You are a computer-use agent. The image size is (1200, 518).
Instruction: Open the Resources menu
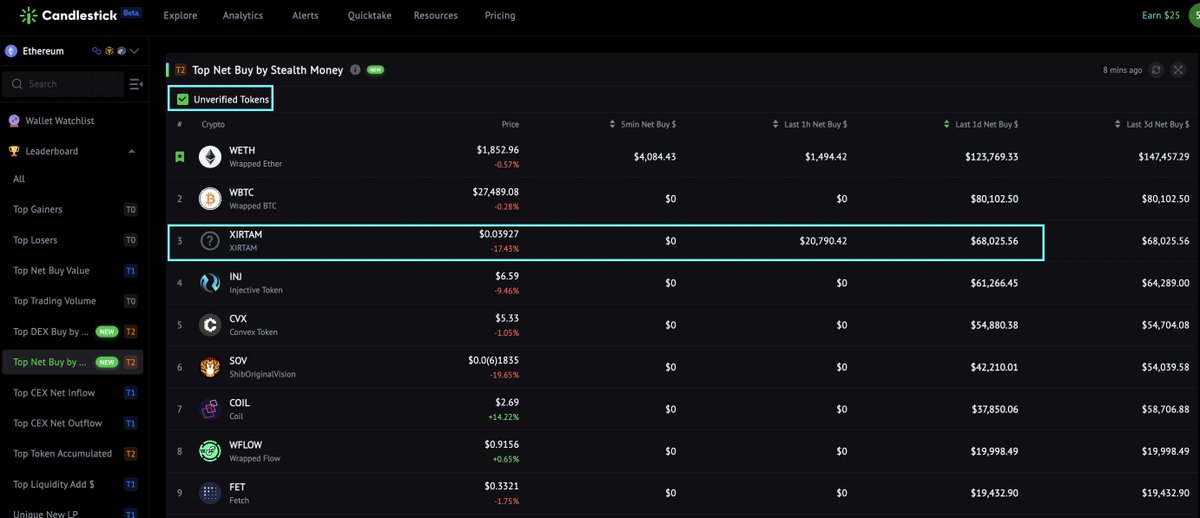pyautogui.click(x=435, y=16)
